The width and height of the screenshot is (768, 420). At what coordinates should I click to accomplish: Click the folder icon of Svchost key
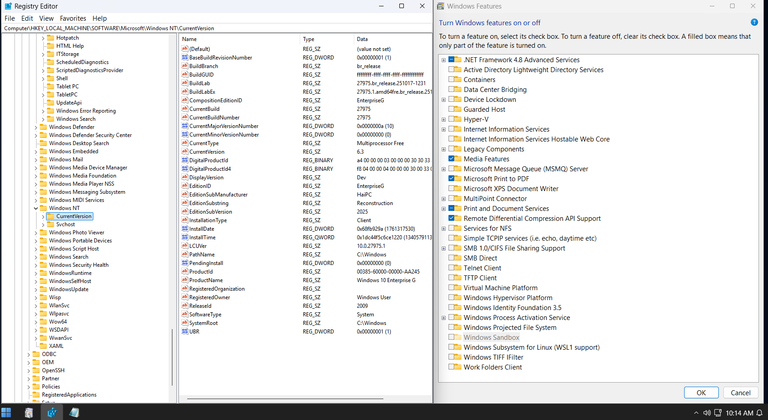click(x=50, y=224)
